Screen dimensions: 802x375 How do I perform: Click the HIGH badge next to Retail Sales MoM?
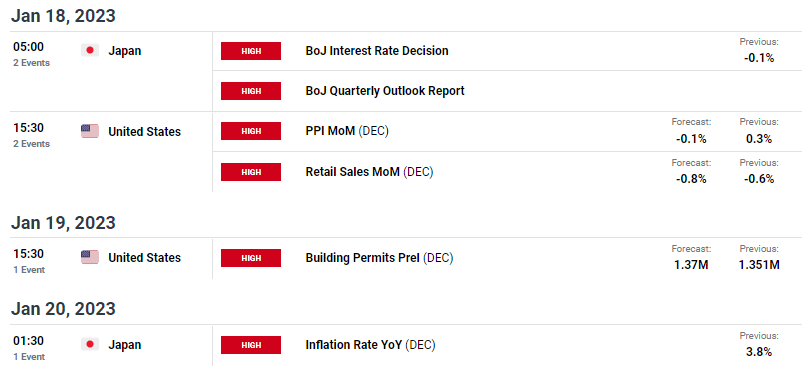click(x=251, y=172)
